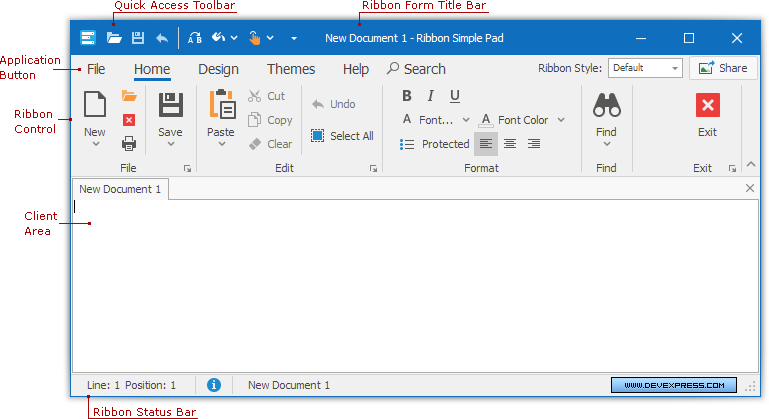Click the Font Color letter A icon

pyautogui.click(x=485, y=120)
